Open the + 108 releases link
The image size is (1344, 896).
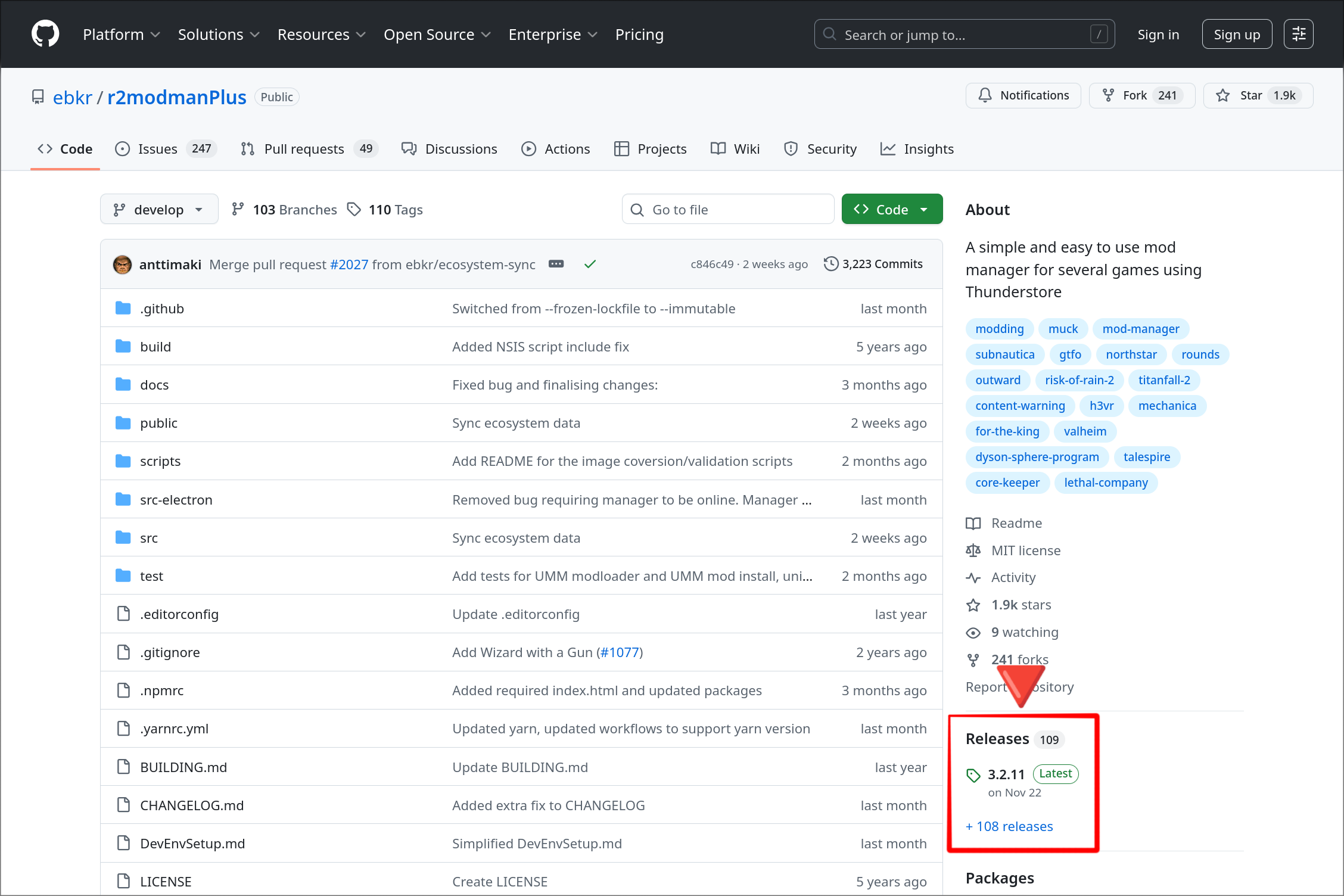tap(1009, 826)
